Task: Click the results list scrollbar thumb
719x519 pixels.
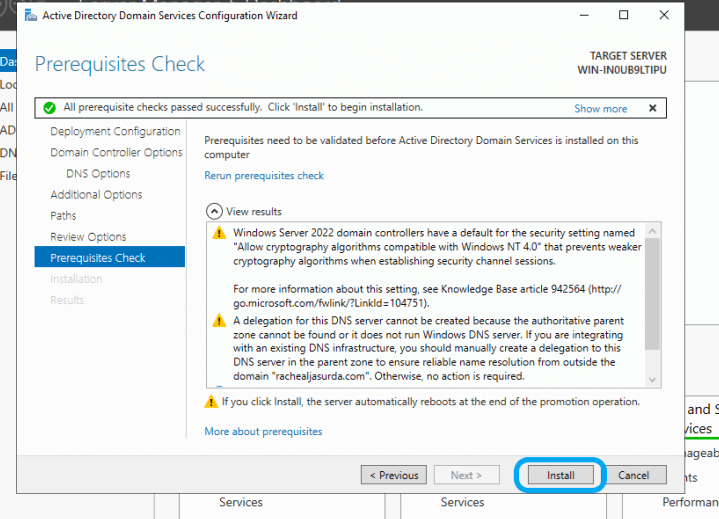Action: [652, 293]
